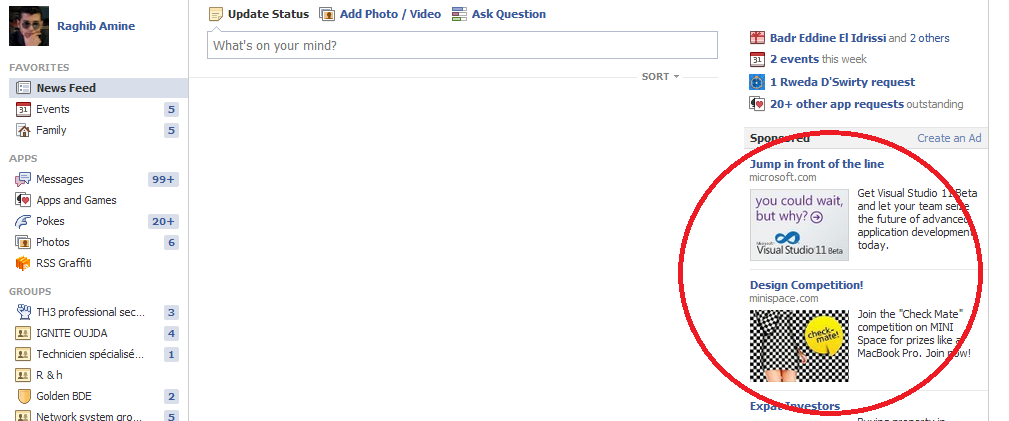Select Add Photo / Video

(x=390, y=14)
